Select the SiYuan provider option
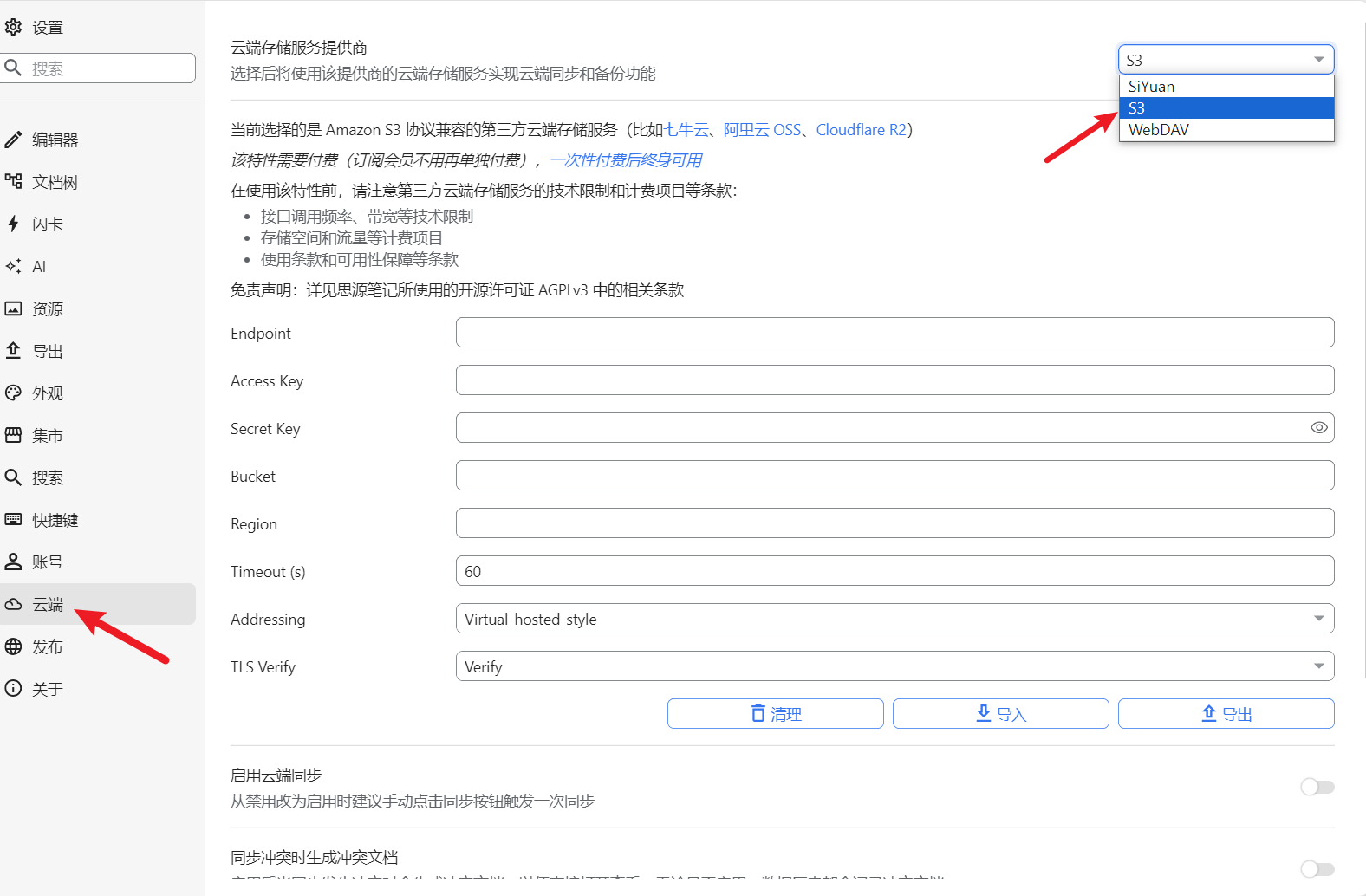1366x896 pixels. coord(1226,87)
